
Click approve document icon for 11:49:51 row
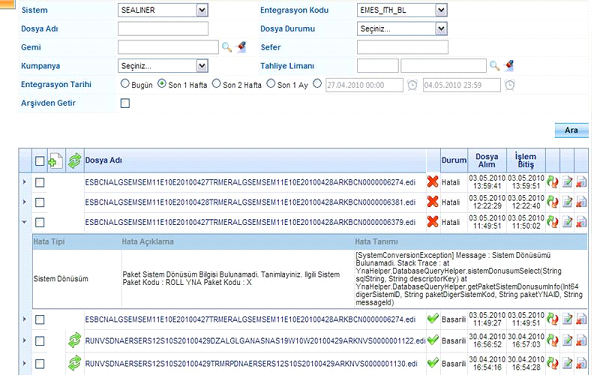[x=567, y=222]
